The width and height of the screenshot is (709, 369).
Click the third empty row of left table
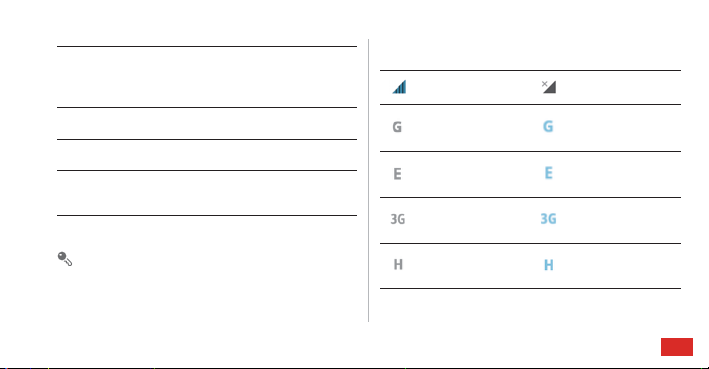point(207,155)
